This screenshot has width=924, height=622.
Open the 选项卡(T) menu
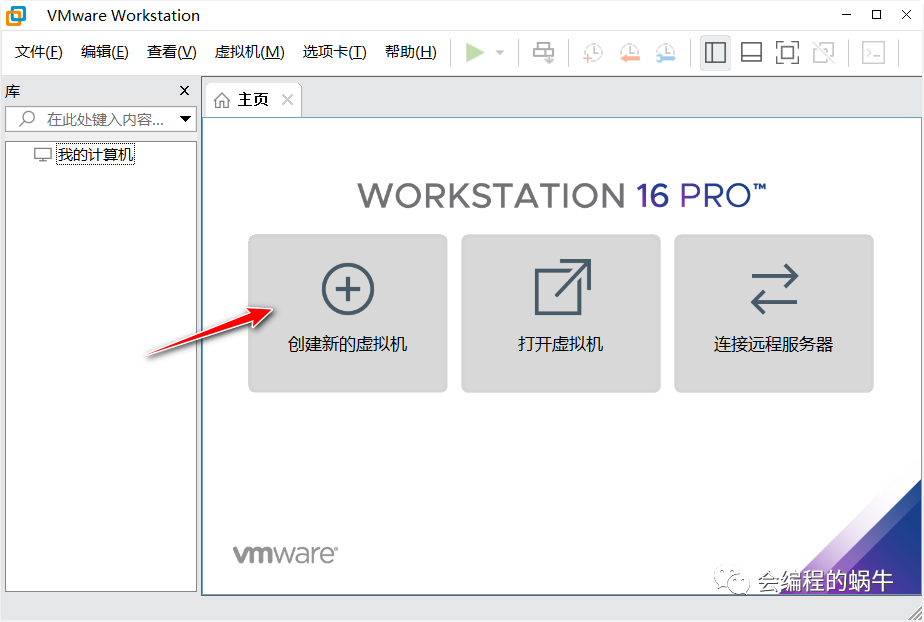tap(335, 52)
